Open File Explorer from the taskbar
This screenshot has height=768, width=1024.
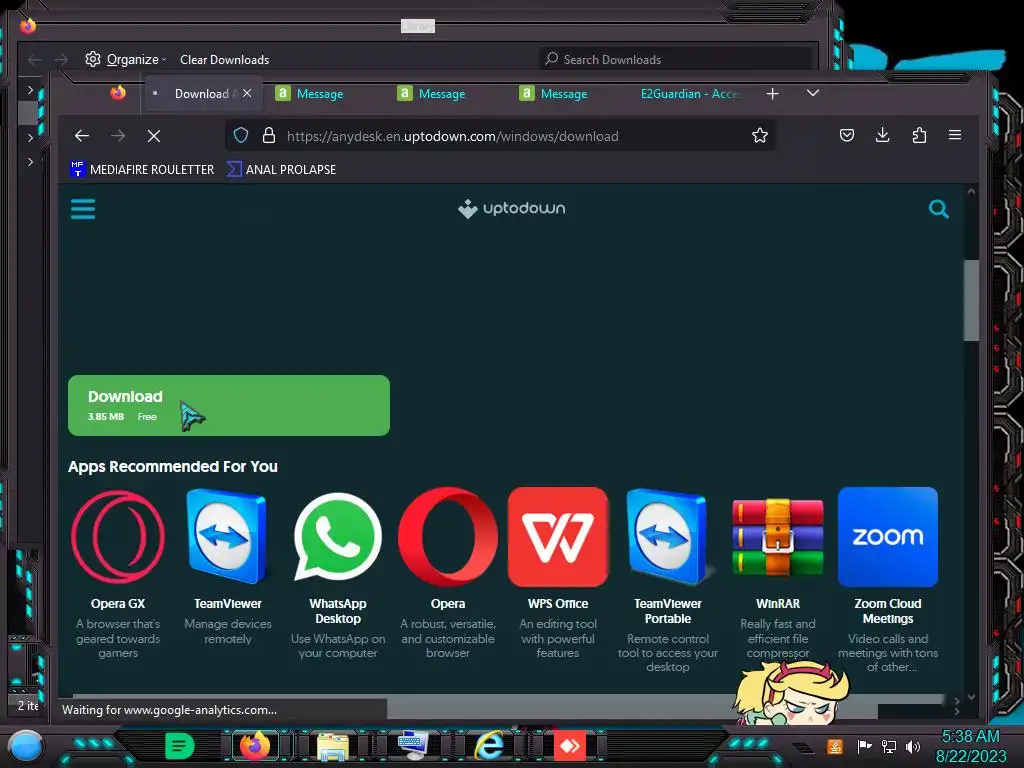(332, 746)
